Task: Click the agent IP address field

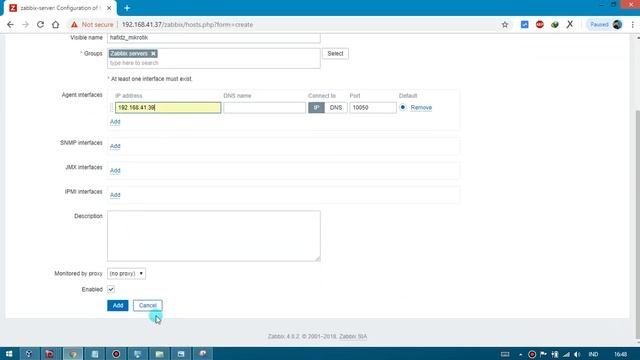Action: pos(168,107)
